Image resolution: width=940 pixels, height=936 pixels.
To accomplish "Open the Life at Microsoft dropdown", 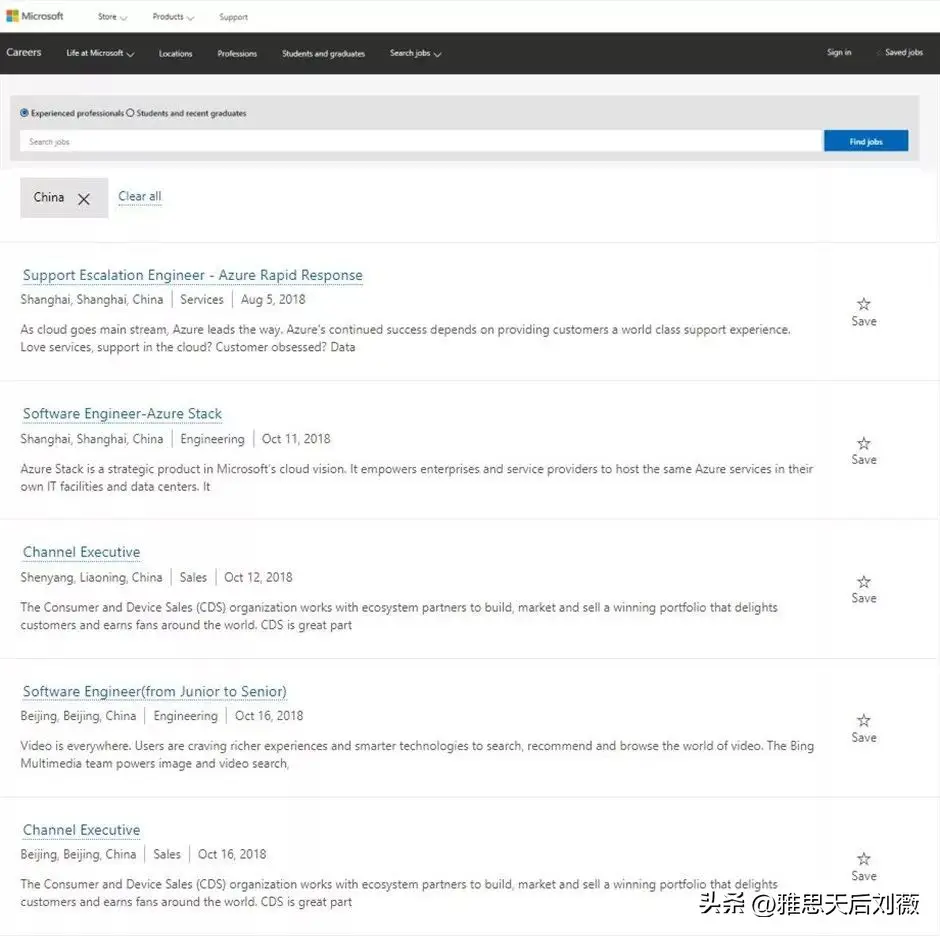I will pos(100,53).
